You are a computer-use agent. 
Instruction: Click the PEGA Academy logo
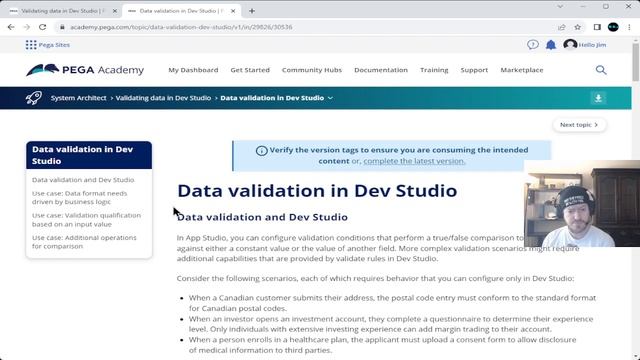pos(85,70)
